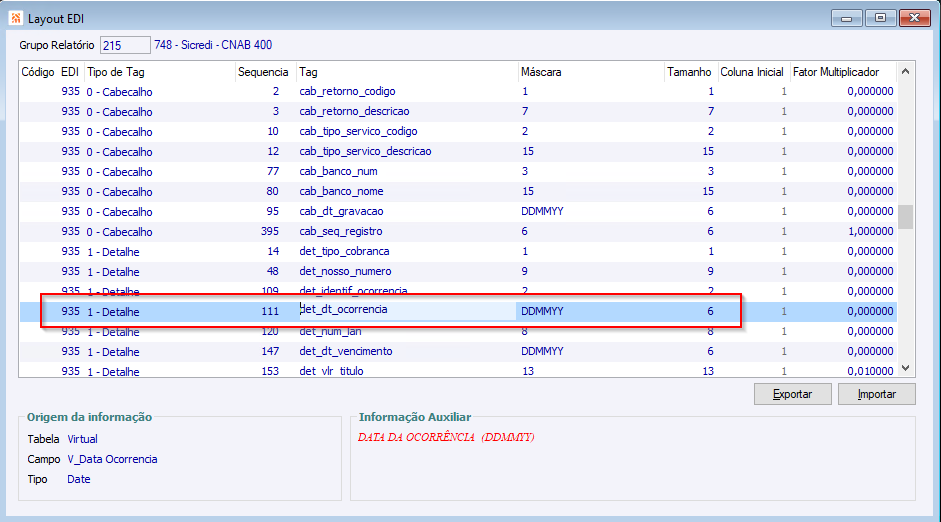941x522 pixels.
Task: Click sequence value 111 in selected row
Action: point(269,311)
